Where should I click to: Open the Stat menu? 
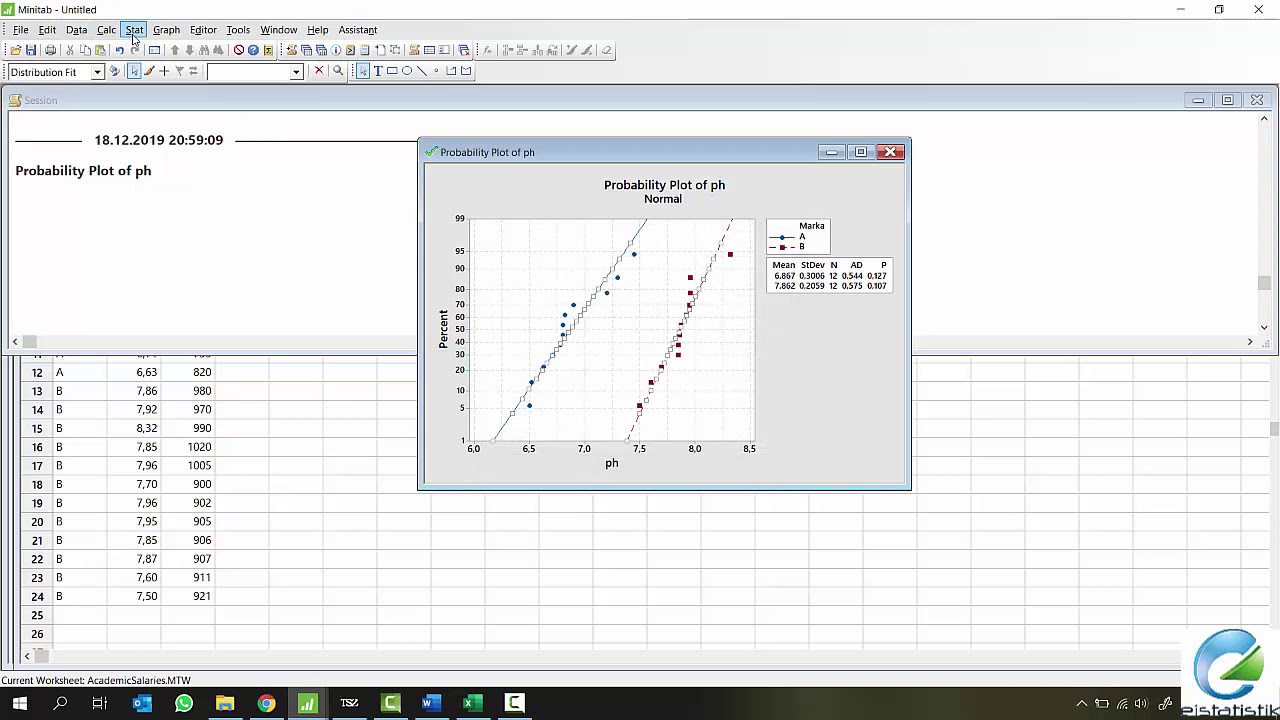pos(134,30)
